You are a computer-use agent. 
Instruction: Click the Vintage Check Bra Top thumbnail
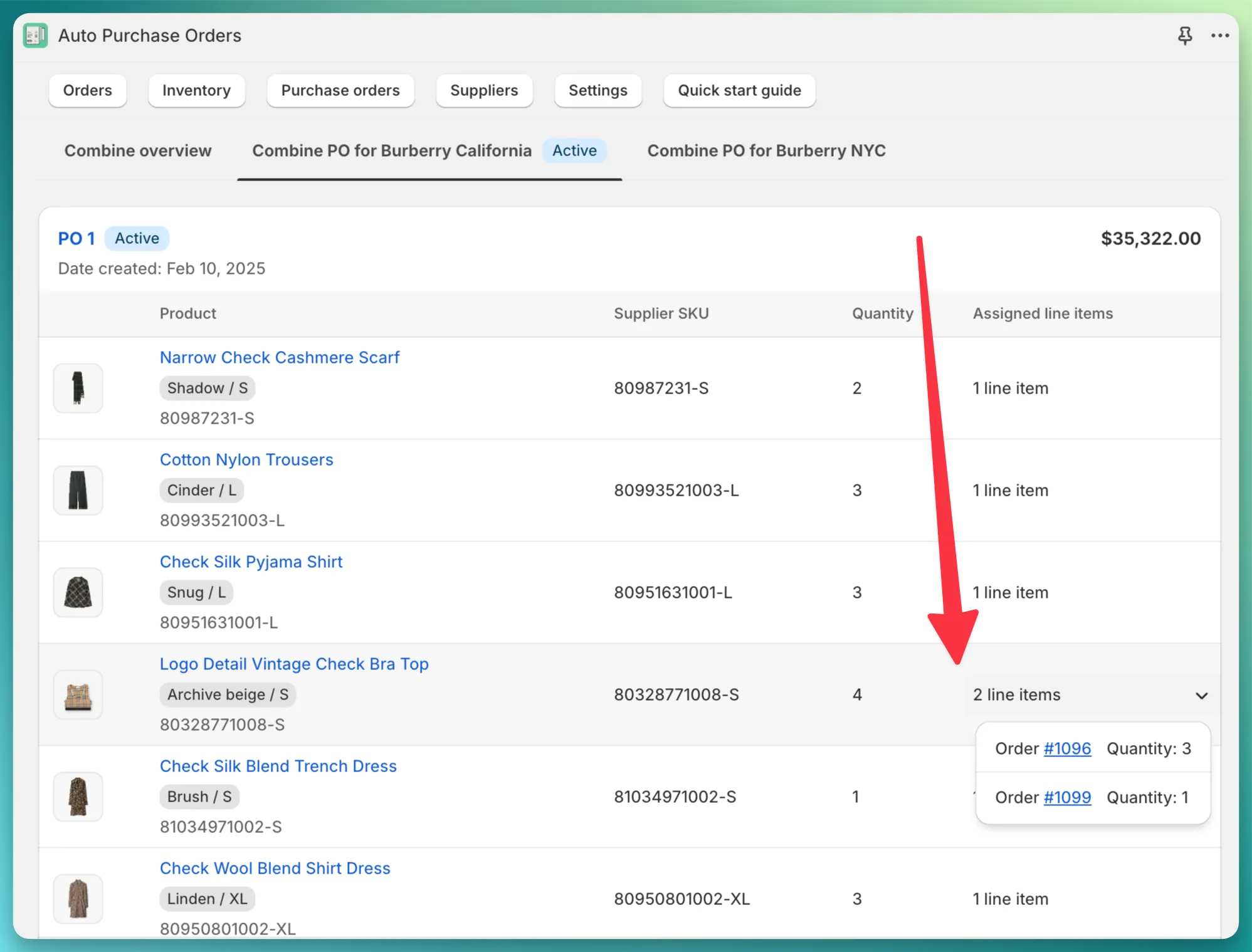click(x=78, y=694)
